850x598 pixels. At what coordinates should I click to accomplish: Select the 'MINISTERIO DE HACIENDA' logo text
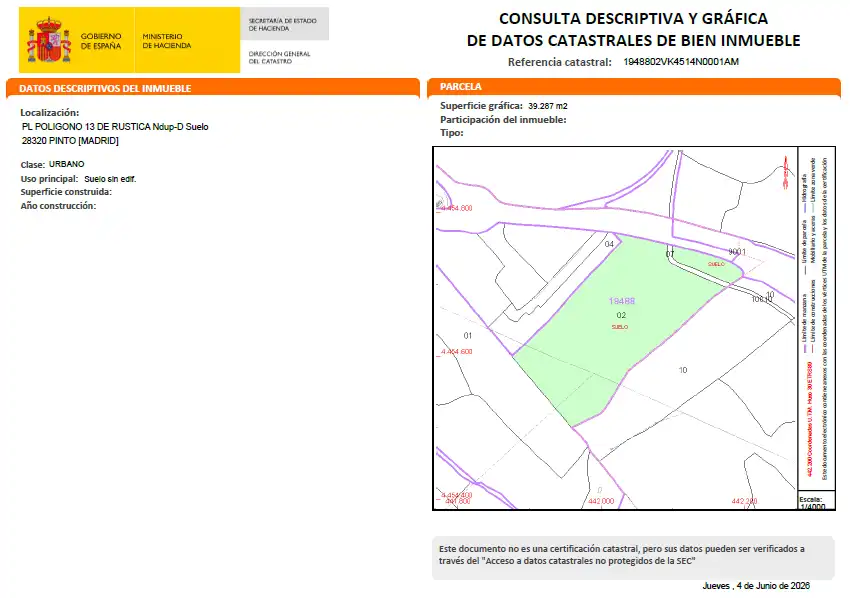coord(166,41)
